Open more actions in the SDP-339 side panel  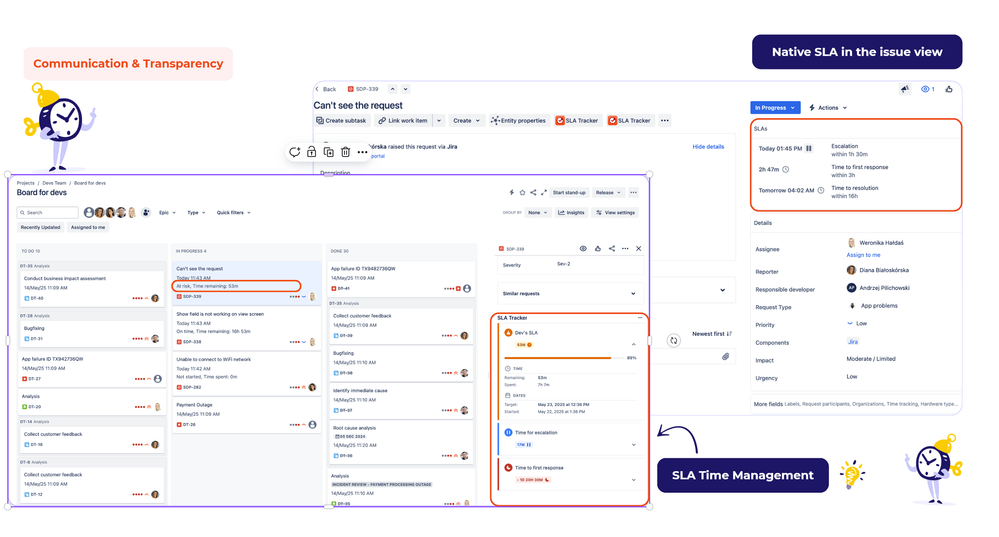[625, 248]
